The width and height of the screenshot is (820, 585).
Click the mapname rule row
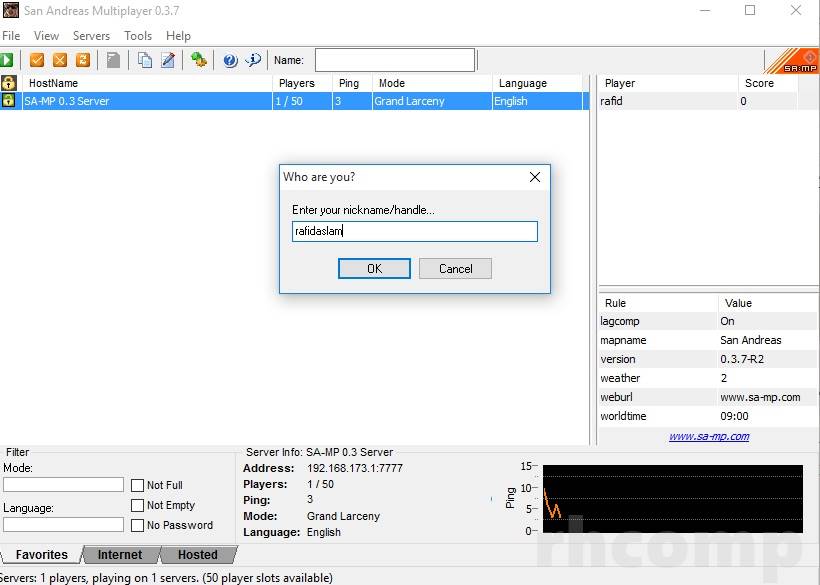pos(708,340)
